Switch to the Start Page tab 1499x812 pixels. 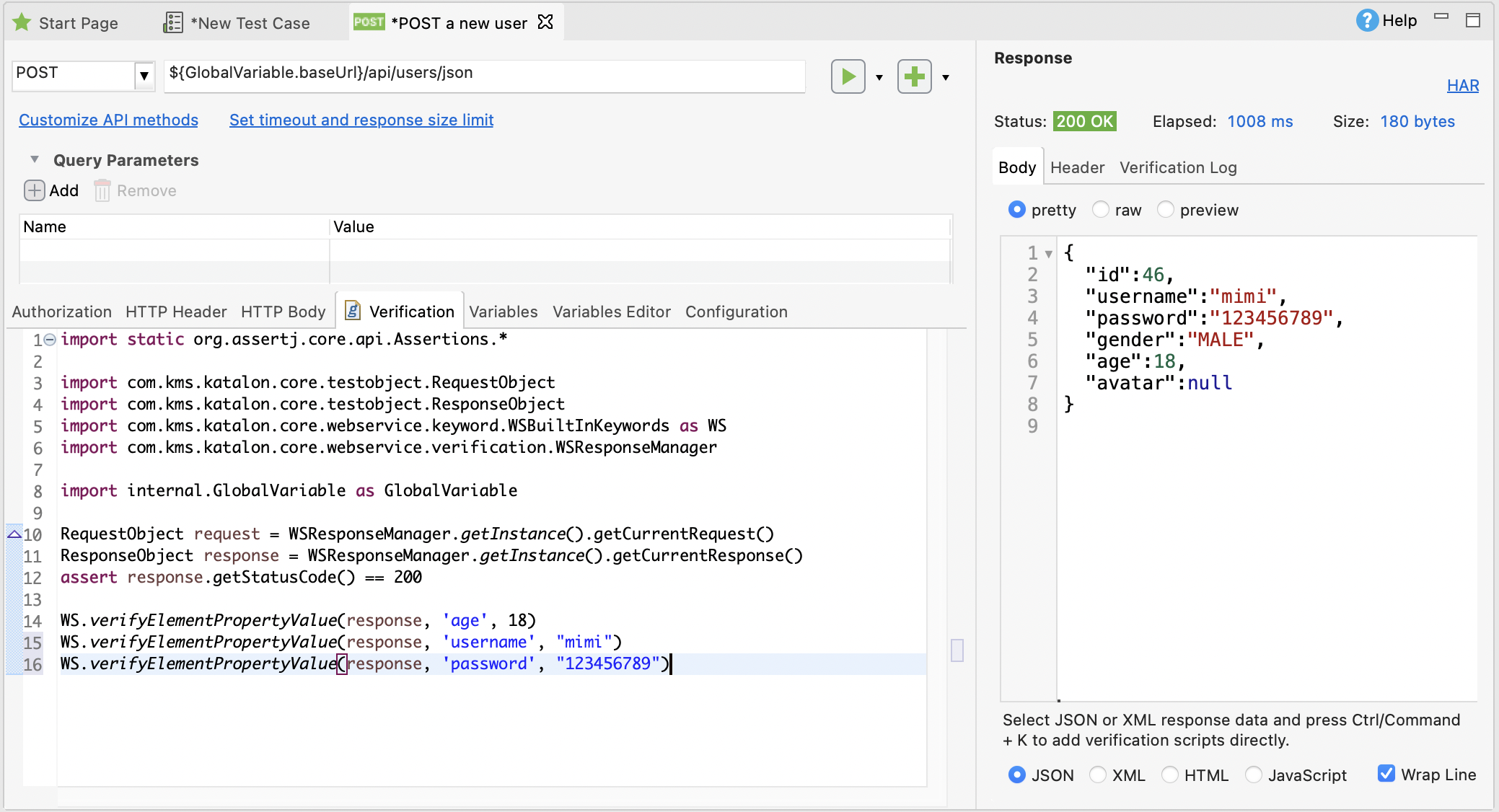(78, 23)
